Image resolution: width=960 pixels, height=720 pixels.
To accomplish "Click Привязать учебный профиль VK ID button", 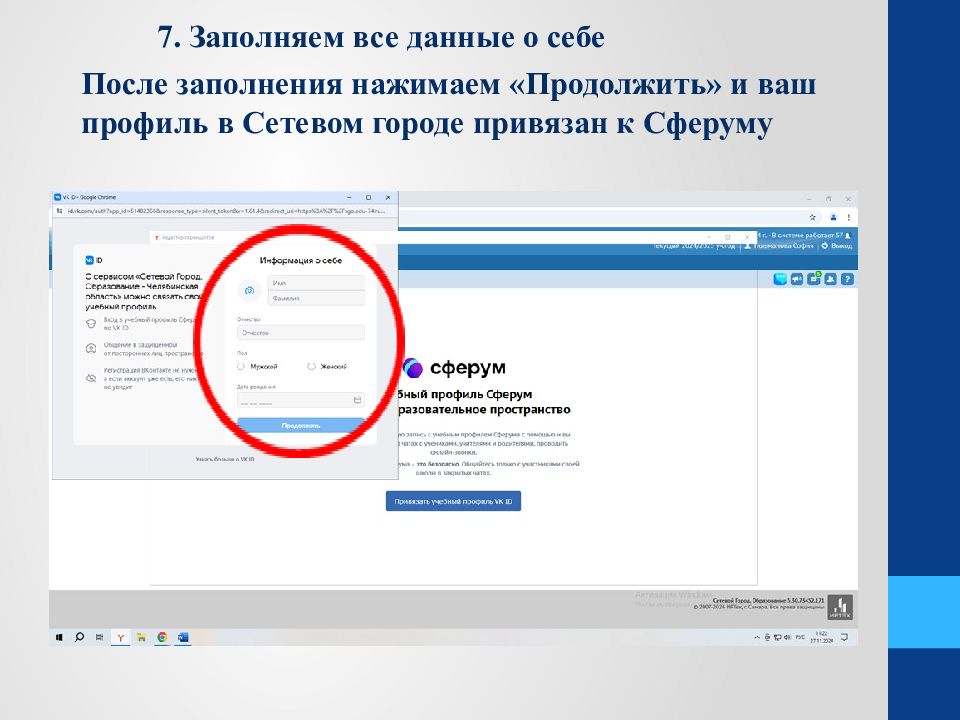I will 453,501.
